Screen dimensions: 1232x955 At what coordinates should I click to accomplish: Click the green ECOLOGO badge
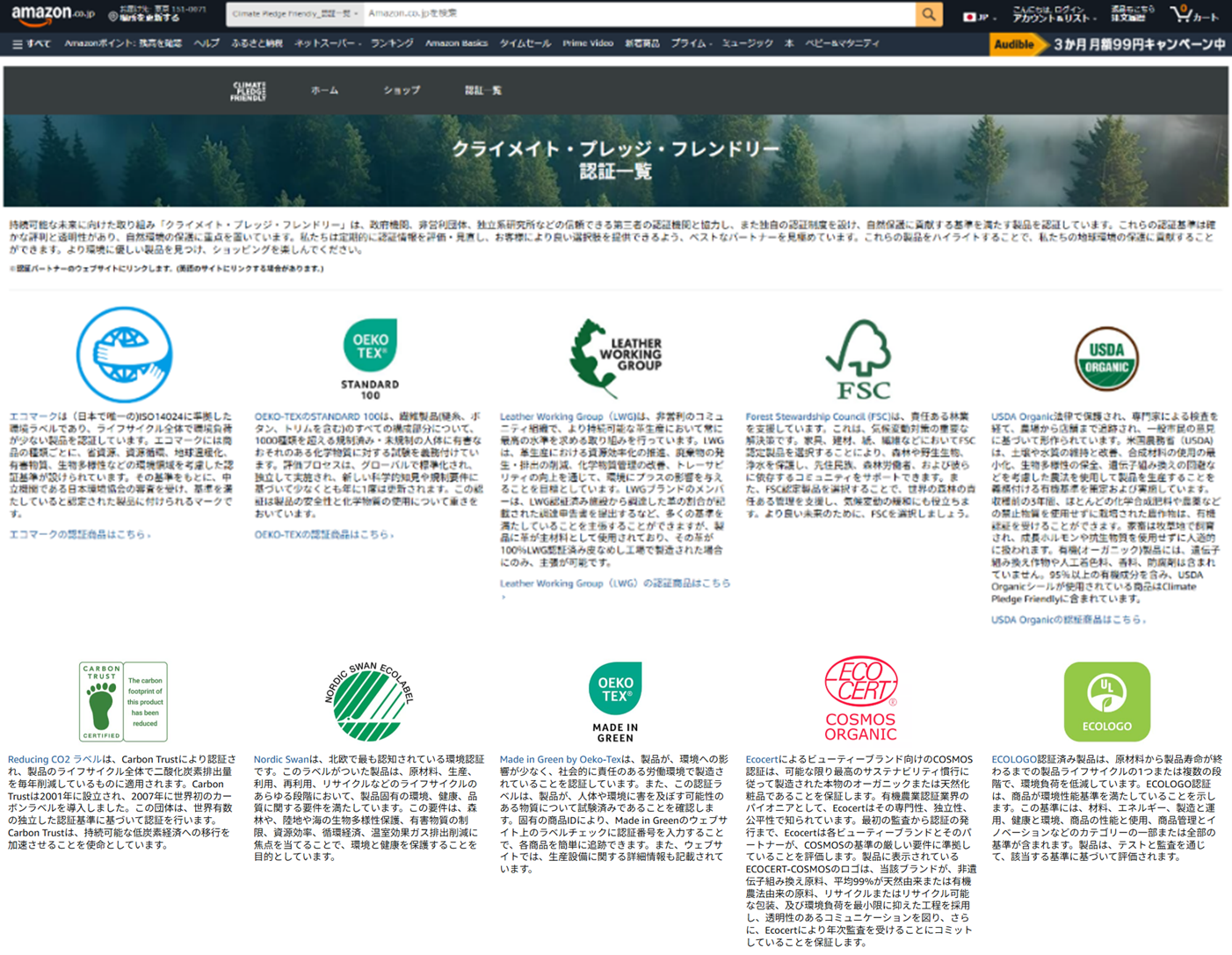coord(1106,701)
